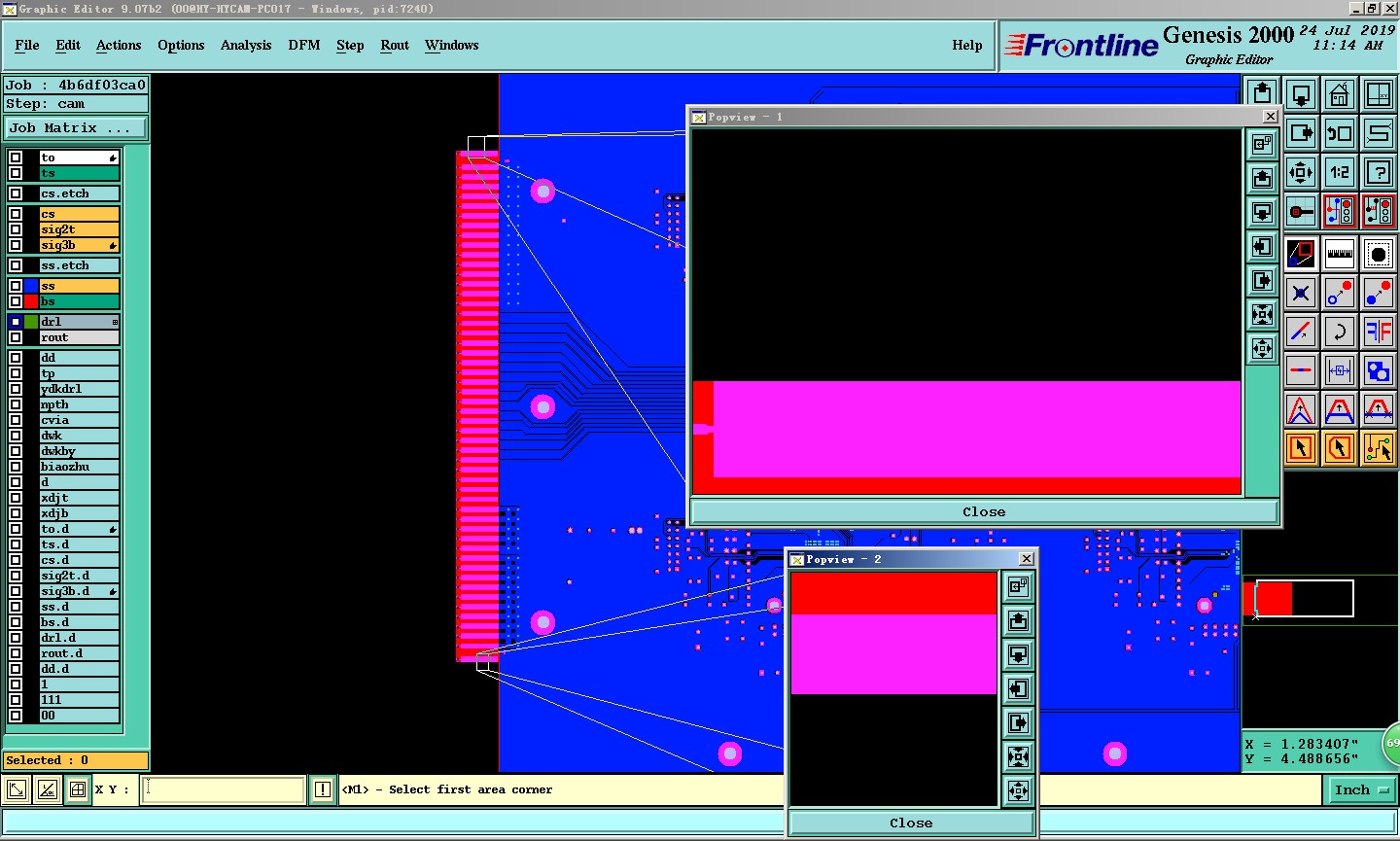
Task: Open the File menu
Action: 27,45
